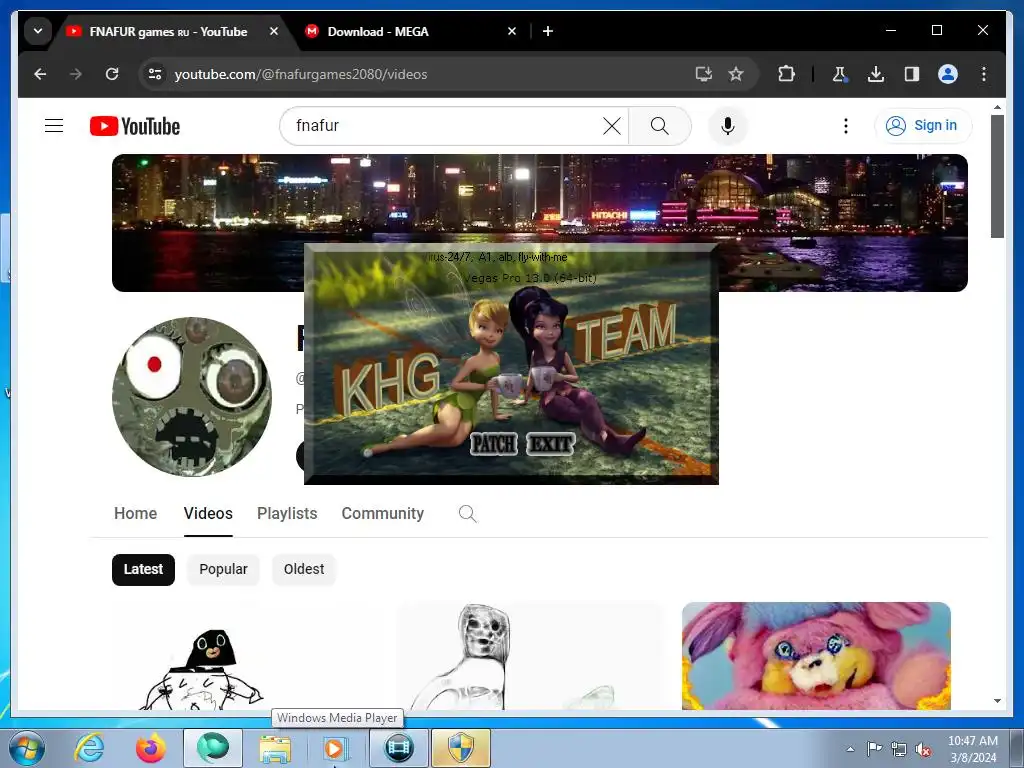Image resolution: width=1024 pixels, height=768 pixels.
Task: Open File Explorer folder taskbar icon
Action: coord(275,748)
